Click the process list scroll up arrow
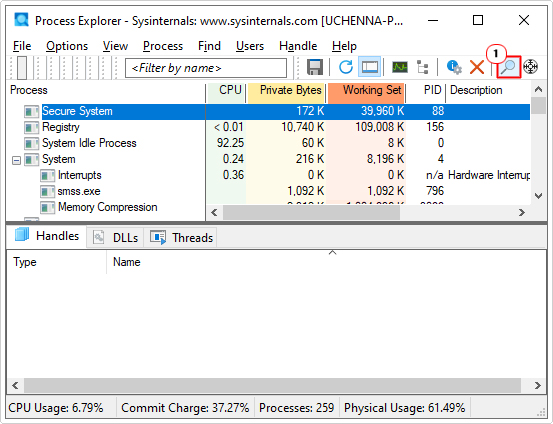Viewport: 553px width, 424px height. point(538,89)
